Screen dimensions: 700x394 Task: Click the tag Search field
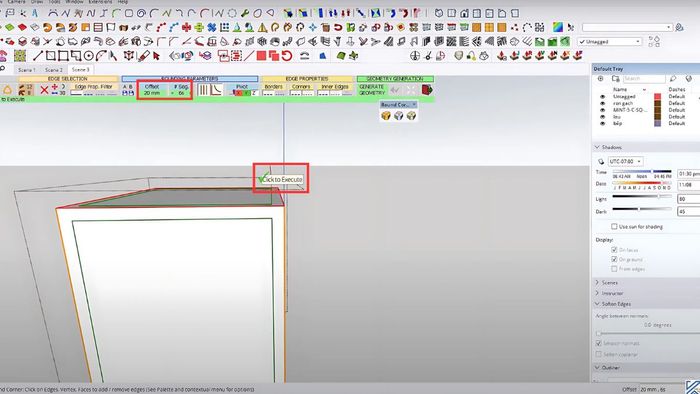(x=644, y=79)
